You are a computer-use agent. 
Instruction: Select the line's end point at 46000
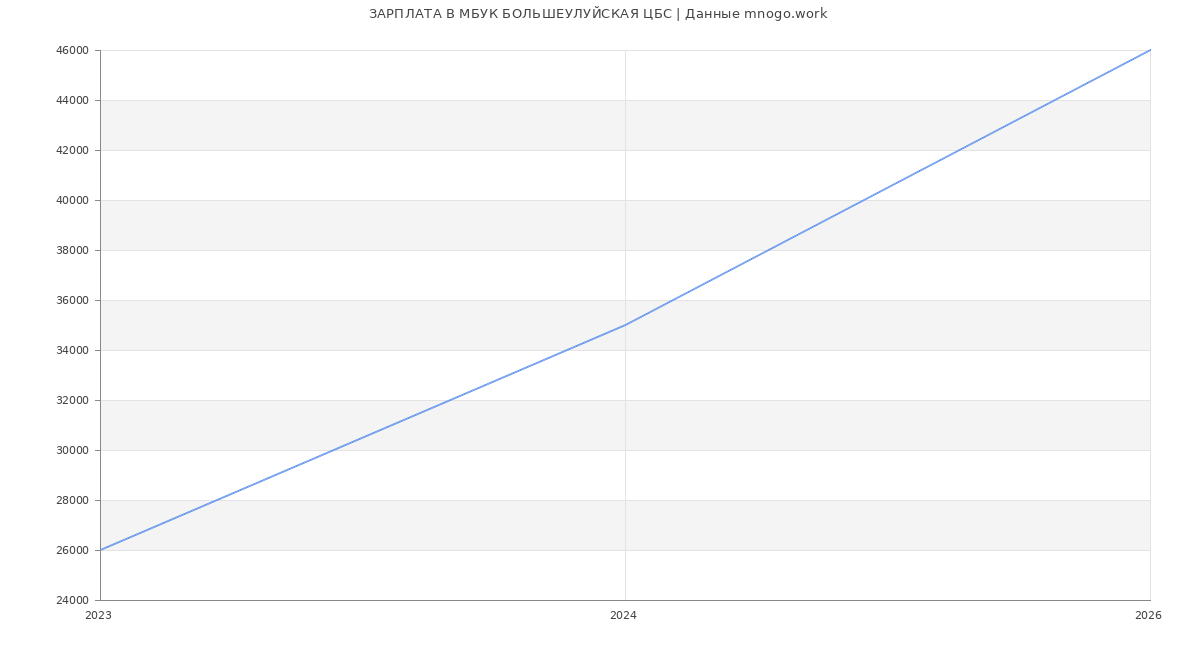coord(1150,50)
